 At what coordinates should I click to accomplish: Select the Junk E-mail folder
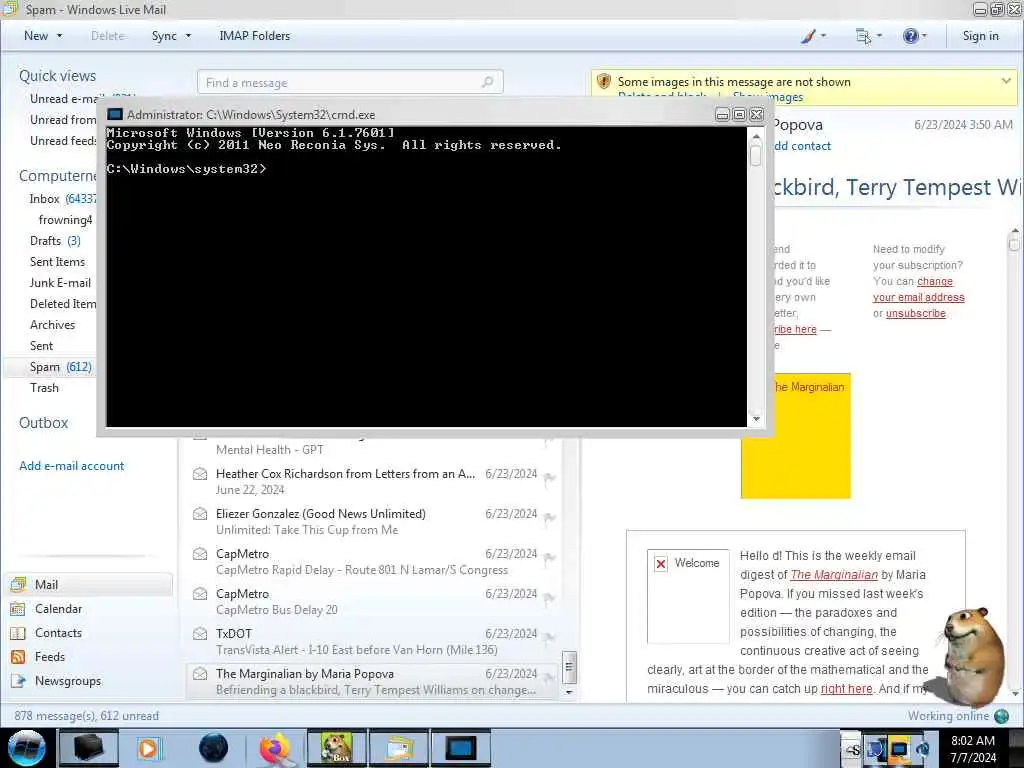pyautogui.click(x=60, y=283)
